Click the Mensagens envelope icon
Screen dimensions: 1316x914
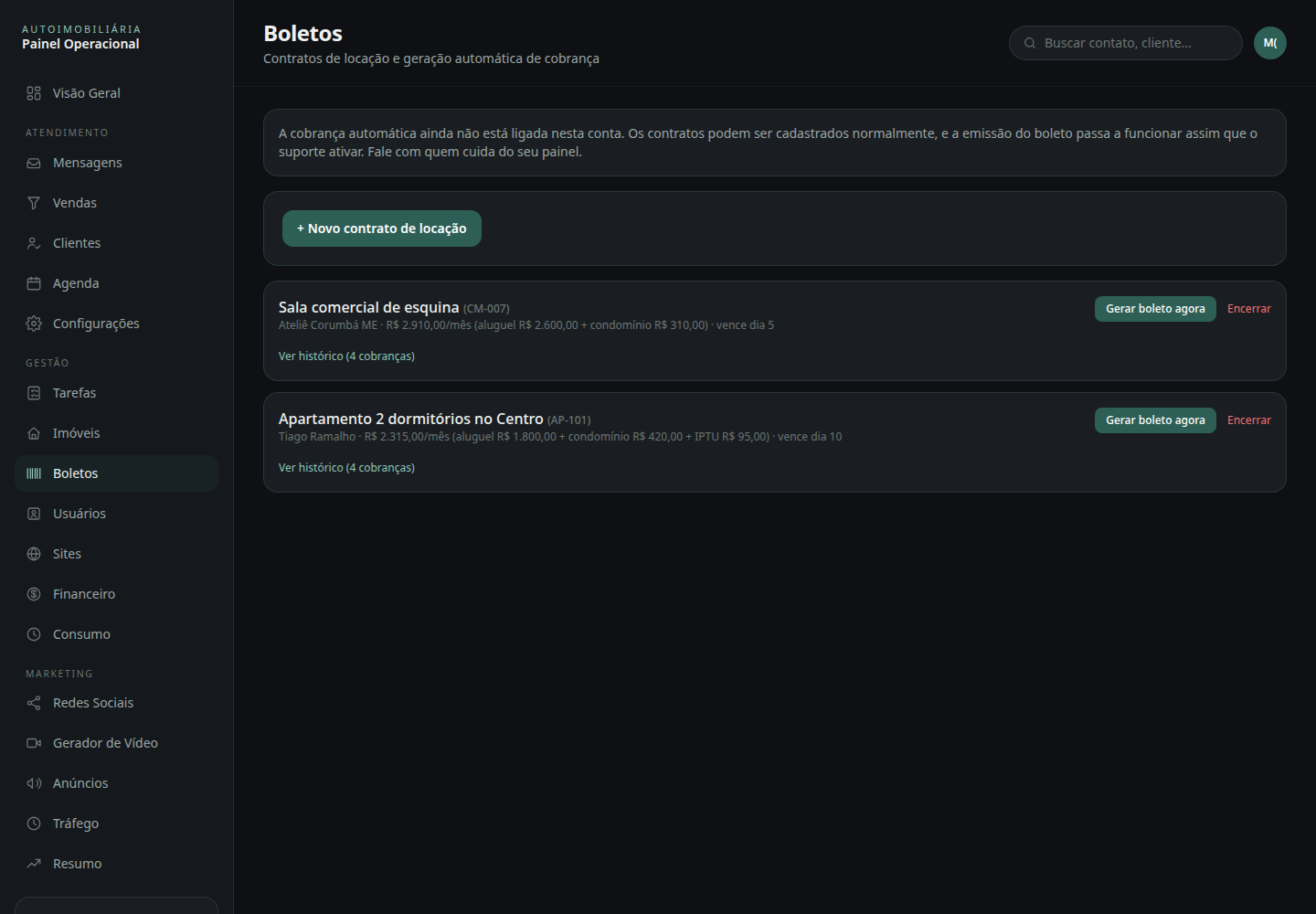34,163
